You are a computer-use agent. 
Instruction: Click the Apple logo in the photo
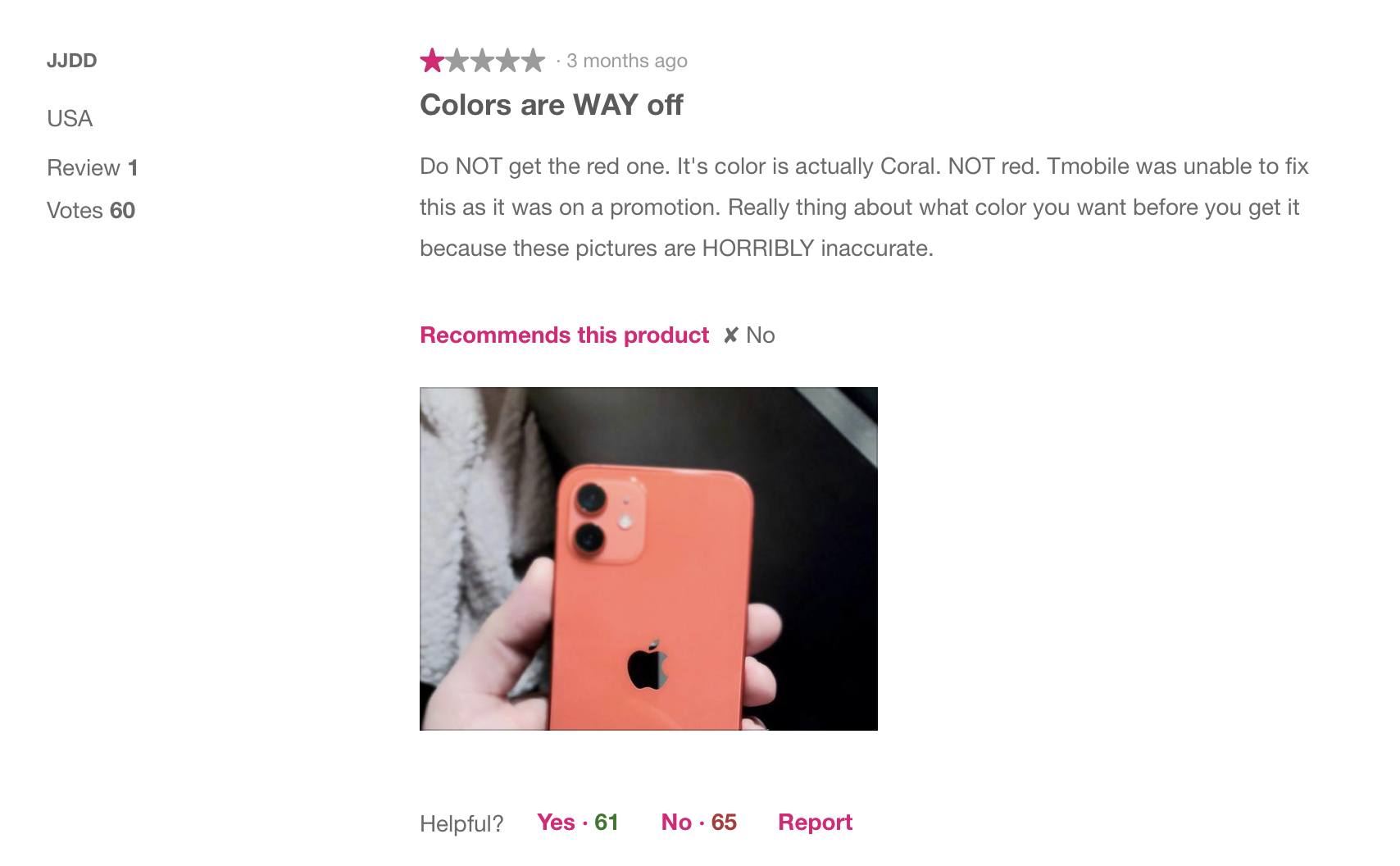pos(648,665)
